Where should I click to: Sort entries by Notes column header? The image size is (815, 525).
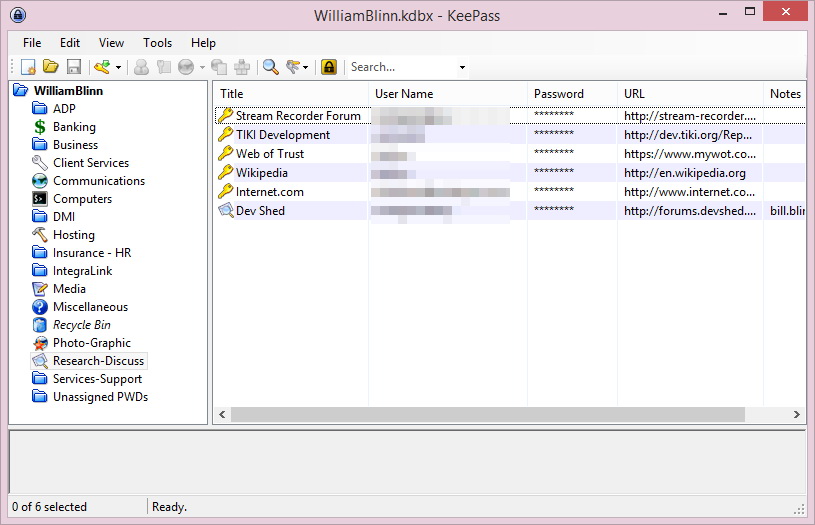pyautogui.click(x=785, y=94)
